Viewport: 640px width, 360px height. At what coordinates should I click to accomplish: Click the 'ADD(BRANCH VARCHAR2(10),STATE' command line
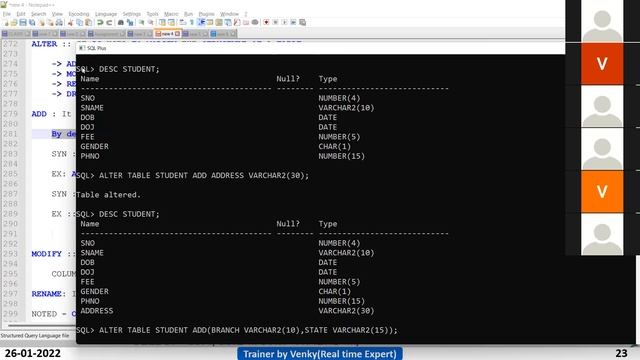tap(237, 330)
